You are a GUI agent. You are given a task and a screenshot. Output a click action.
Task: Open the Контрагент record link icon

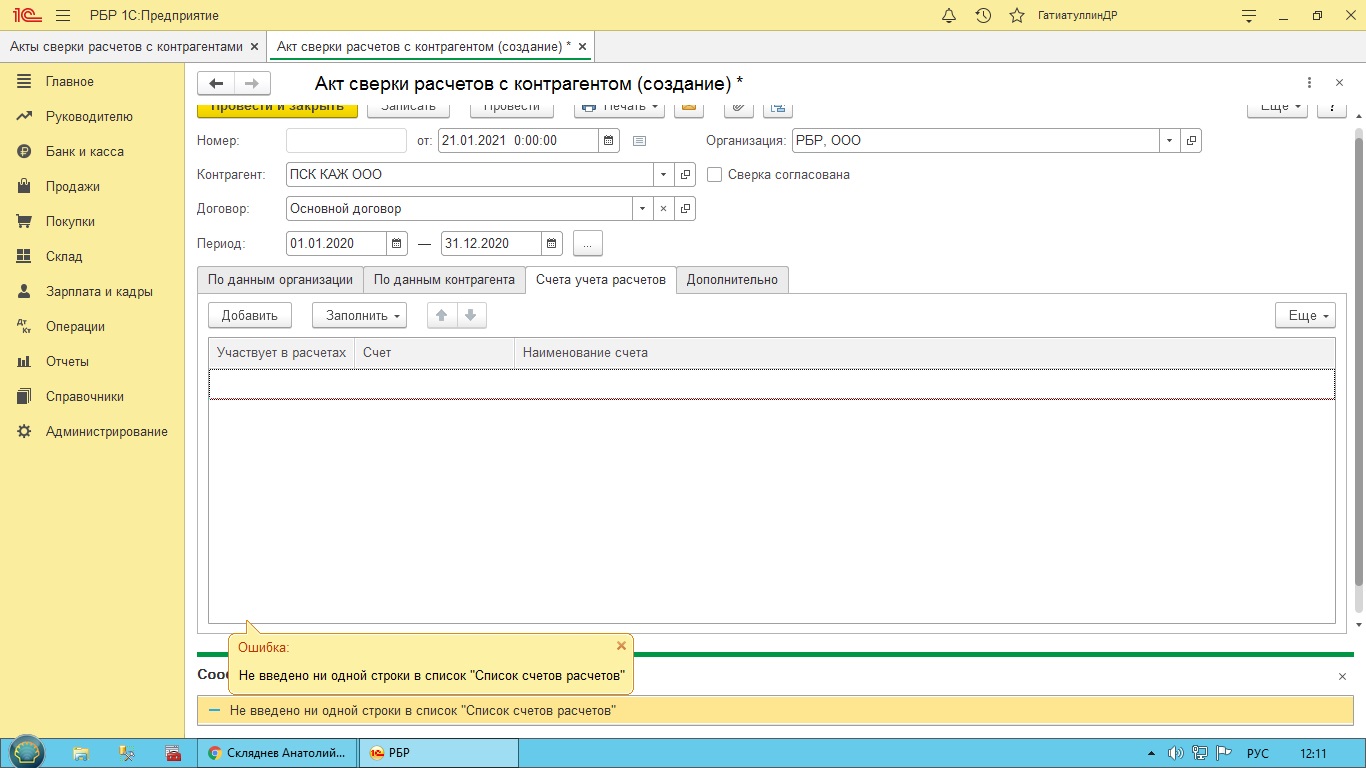click(685, 175)
